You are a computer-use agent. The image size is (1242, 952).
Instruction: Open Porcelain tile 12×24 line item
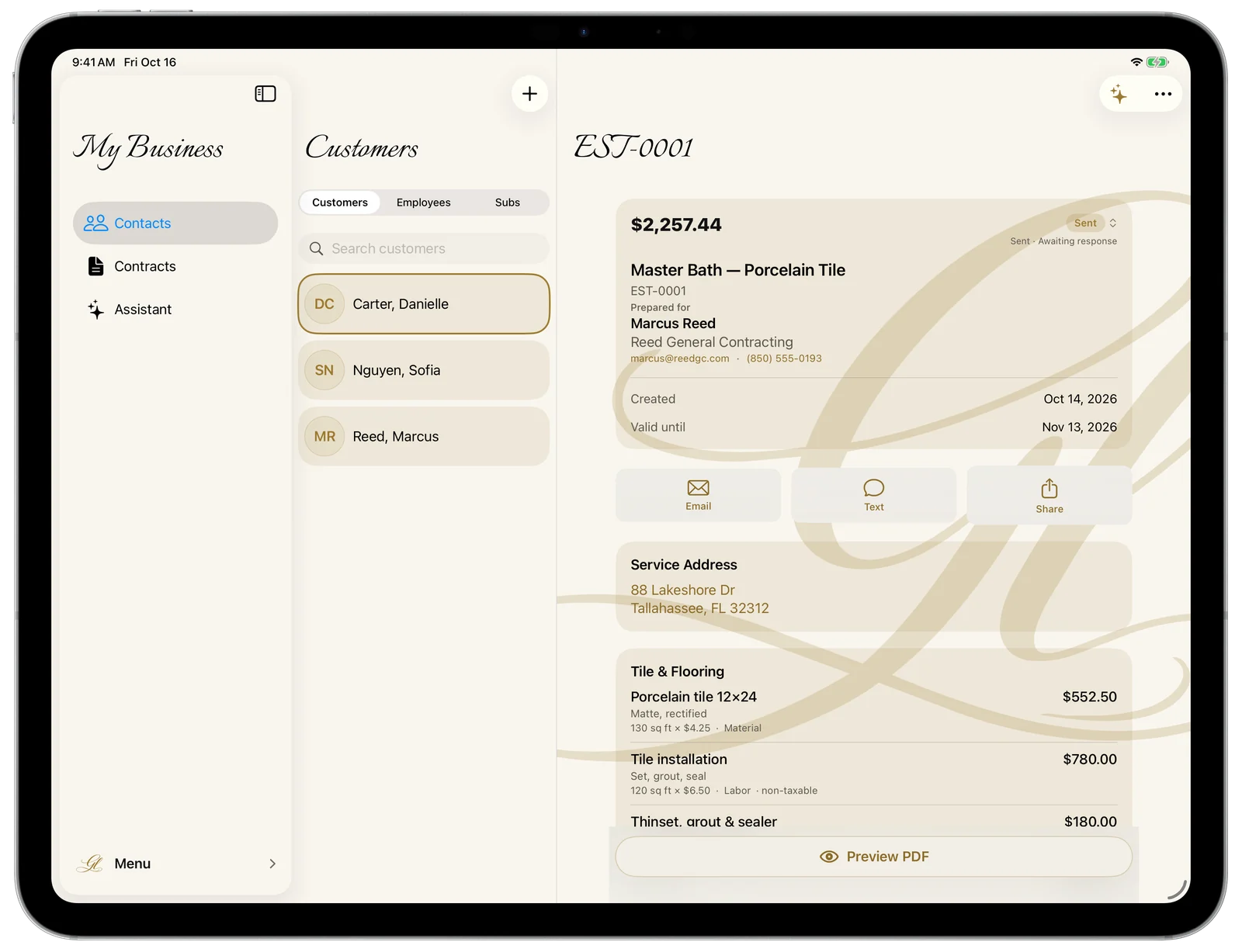873,711
